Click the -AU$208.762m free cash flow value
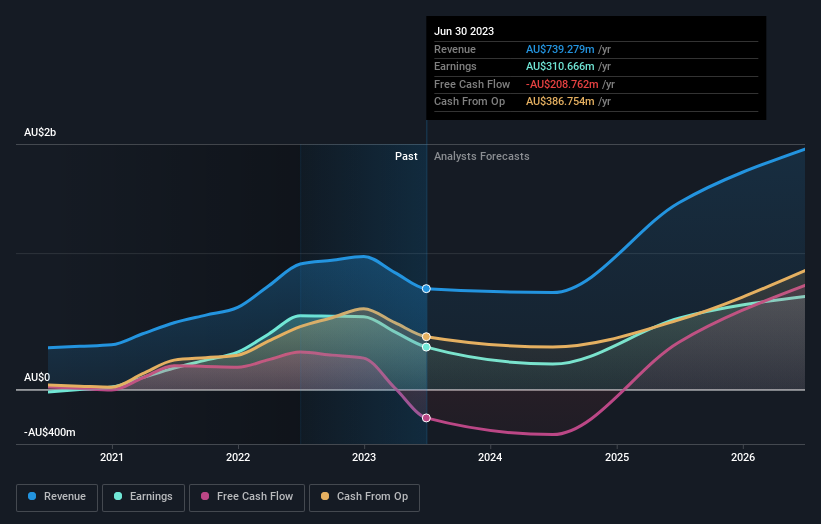The height and width of the screenshot is (524, 821). tap(562, 84)
